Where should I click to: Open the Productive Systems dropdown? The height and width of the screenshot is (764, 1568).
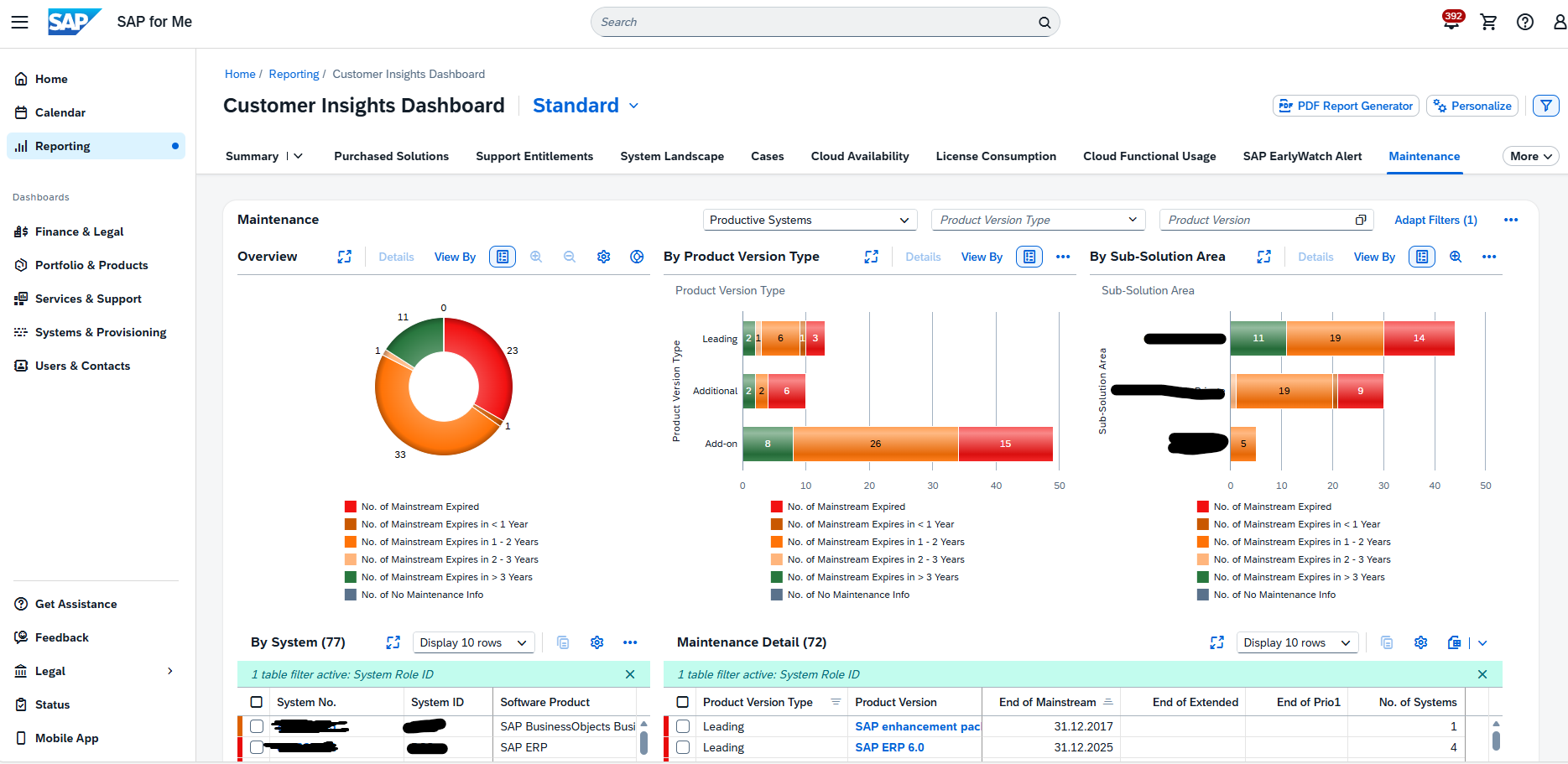tap(809, 220)
